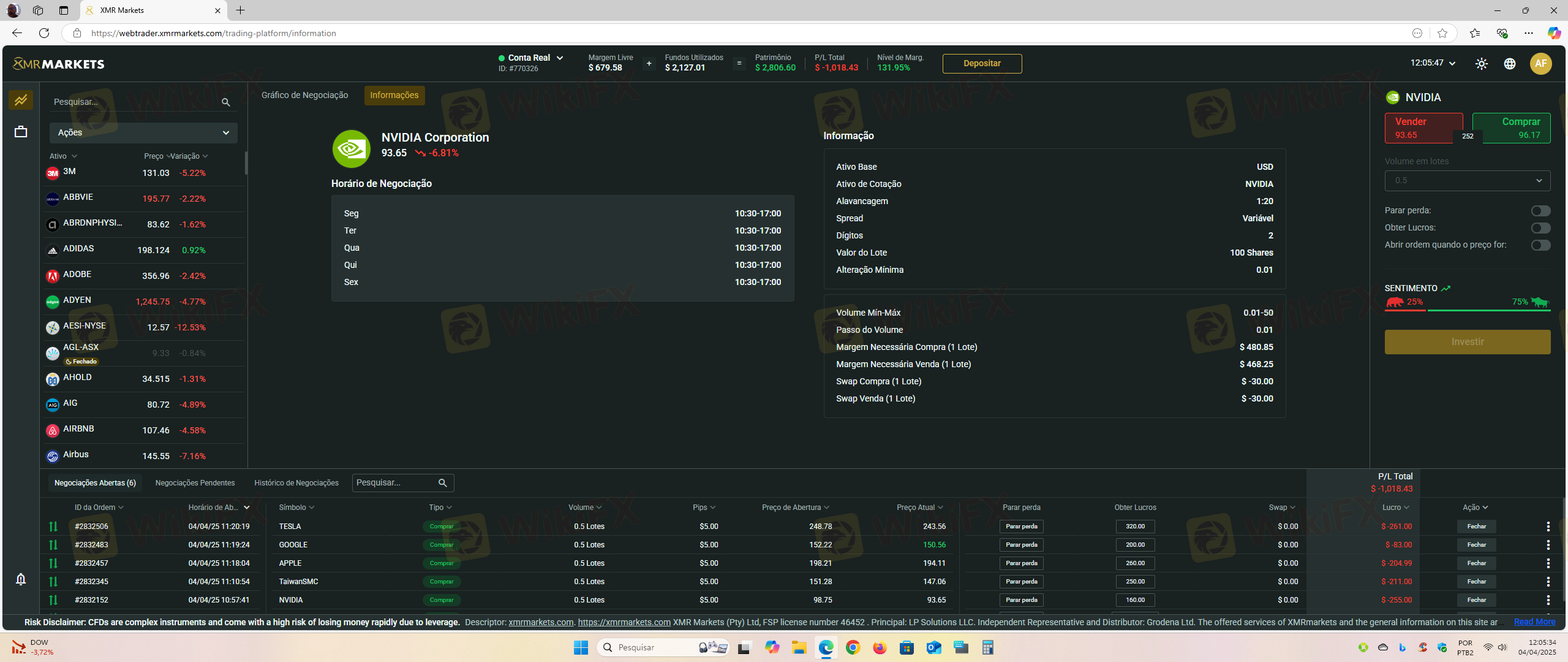Open language selector globe icon
The image size is (1568, 662).
[1510, 64]
